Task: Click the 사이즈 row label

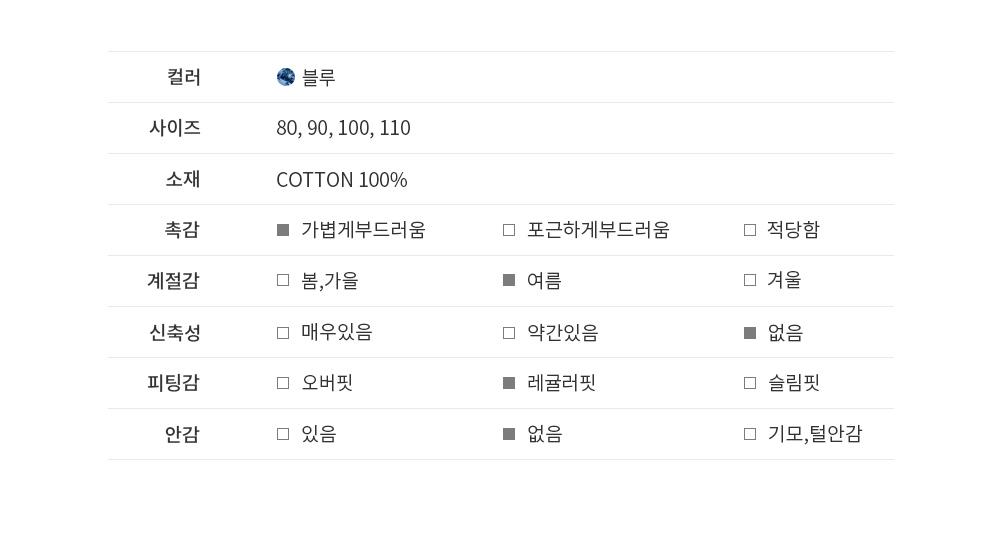Action: pyautogui.click(x=175, y=128)
